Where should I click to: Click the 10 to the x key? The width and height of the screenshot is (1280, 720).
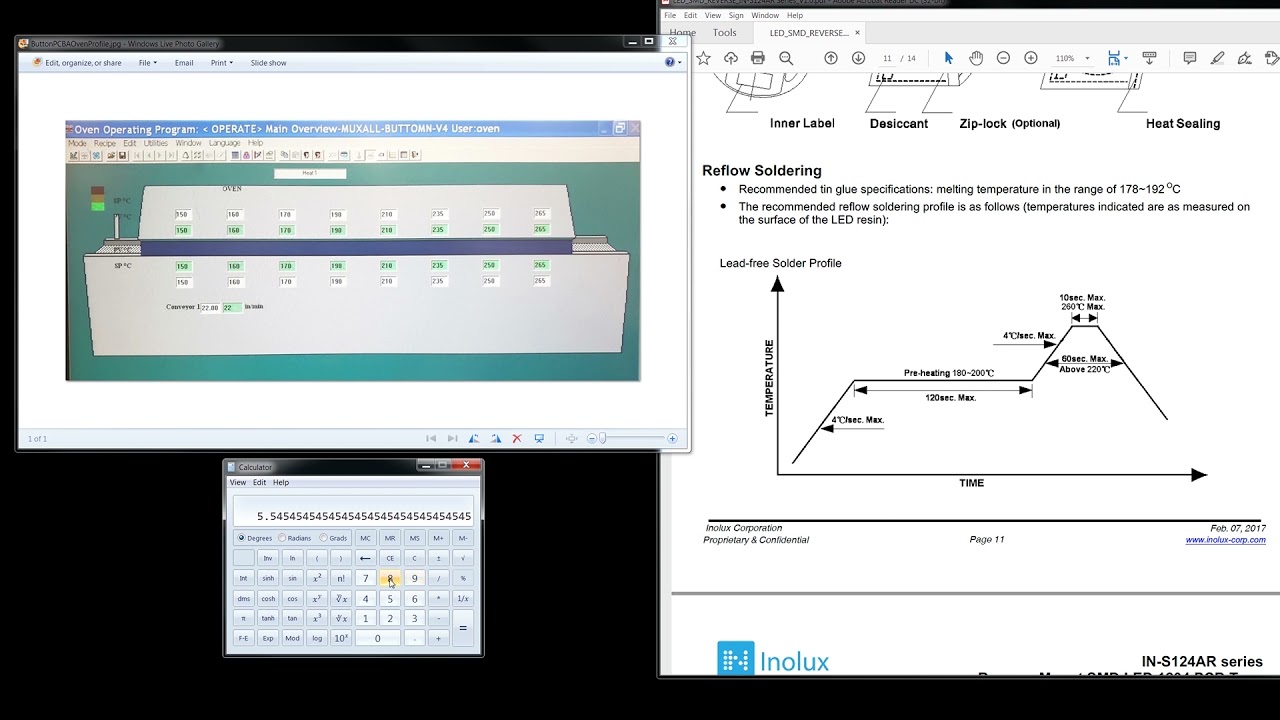(341, 638)
